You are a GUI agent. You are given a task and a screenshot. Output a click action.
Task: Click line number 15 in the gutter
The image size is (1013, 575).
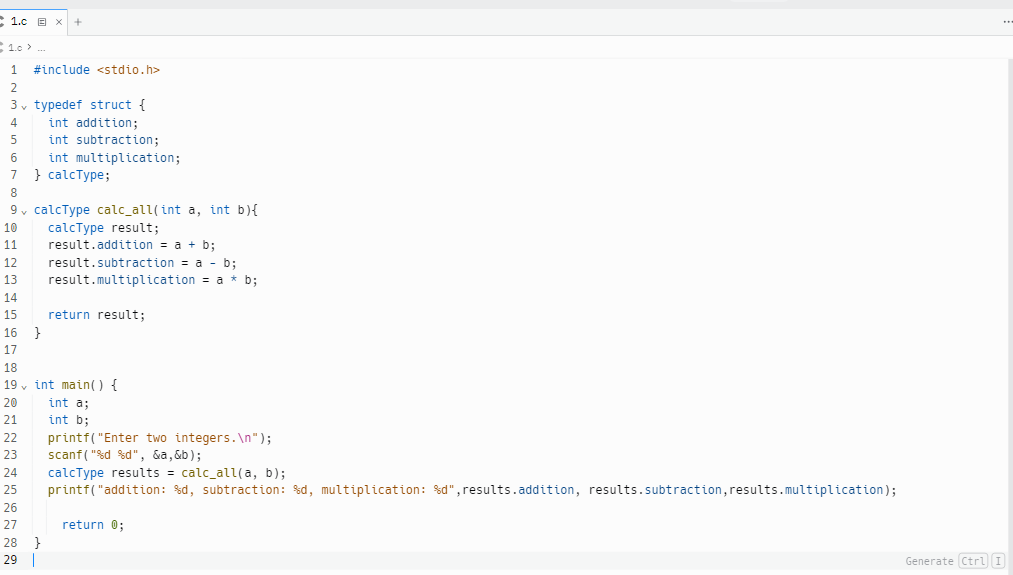pos(10,315)
